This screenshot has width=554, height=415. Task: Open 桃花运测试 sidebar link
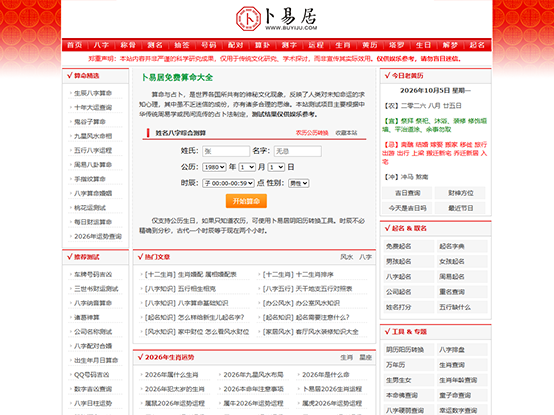[90, 208]
